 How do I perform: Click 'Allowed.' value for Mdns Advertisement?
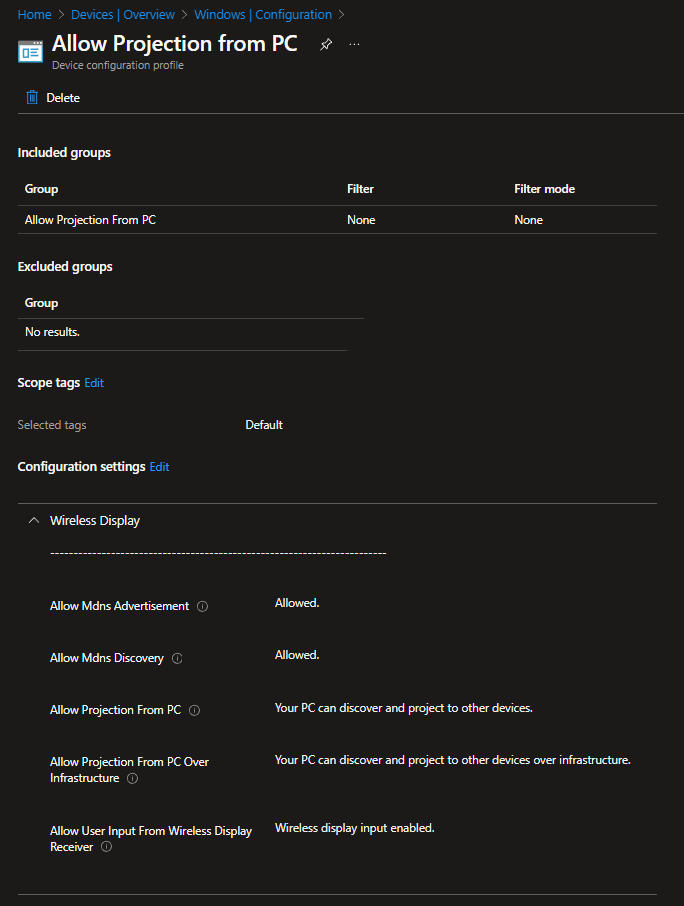tap(297, 603)
